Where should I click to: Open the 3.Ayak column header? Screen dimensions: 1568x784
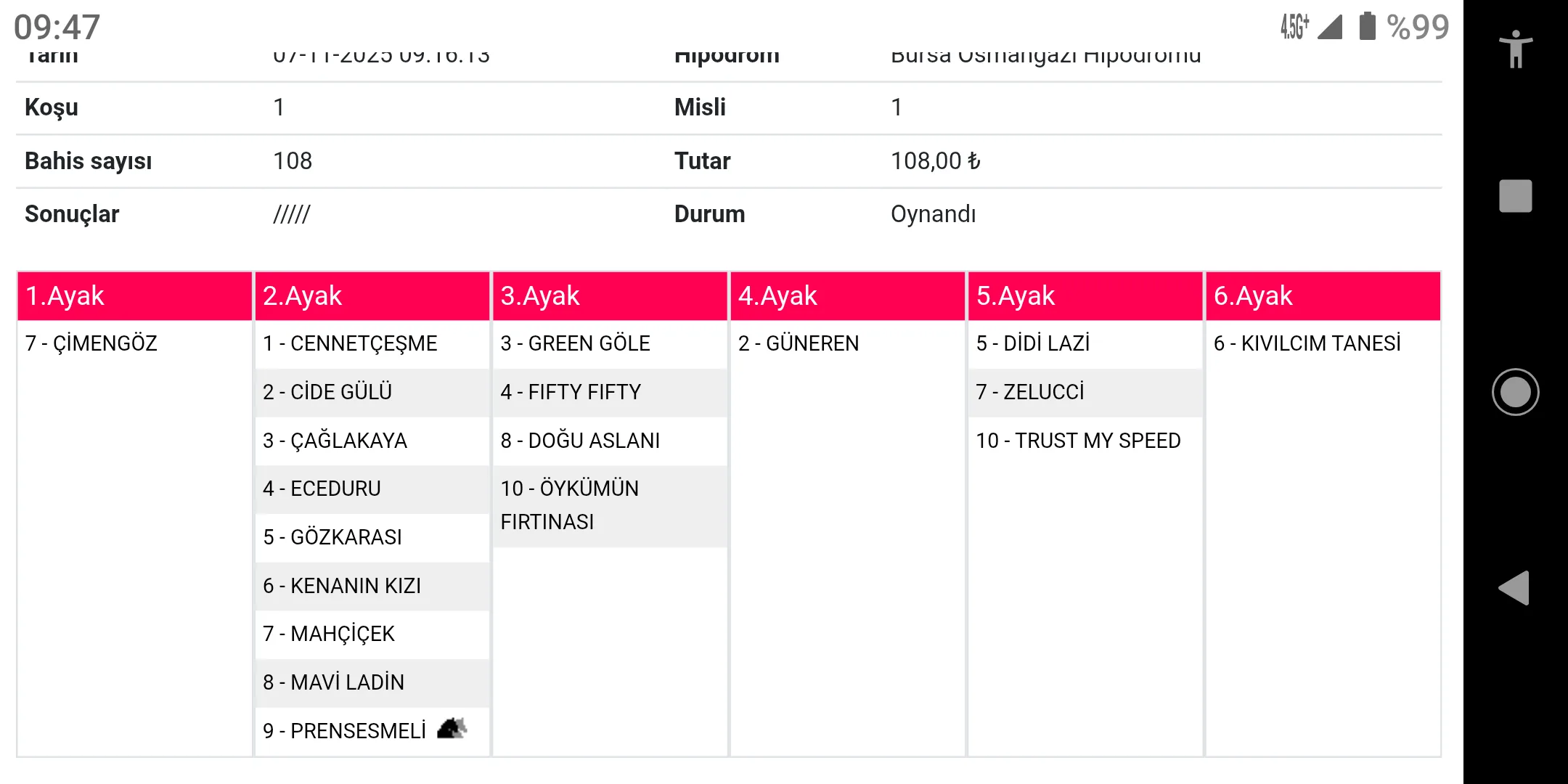610,296
